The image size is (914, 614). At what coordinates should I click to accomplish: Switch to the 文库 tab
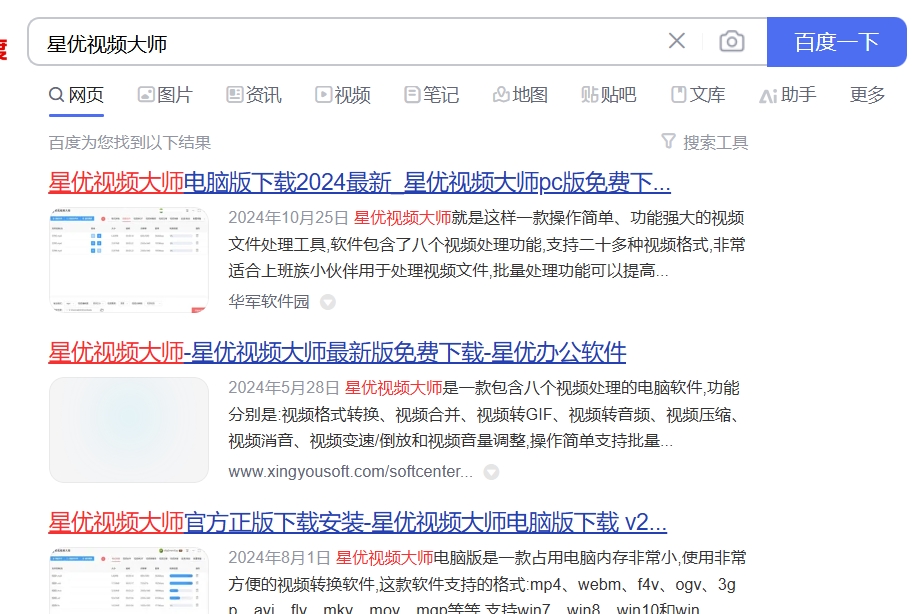tap(698, 94)
